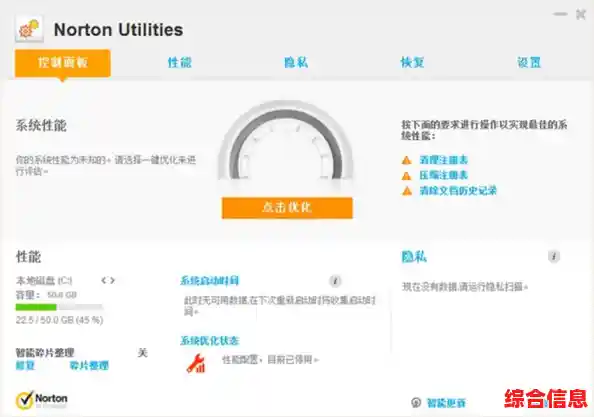Click the green disk capacity usage bar

tap(59, 307)
